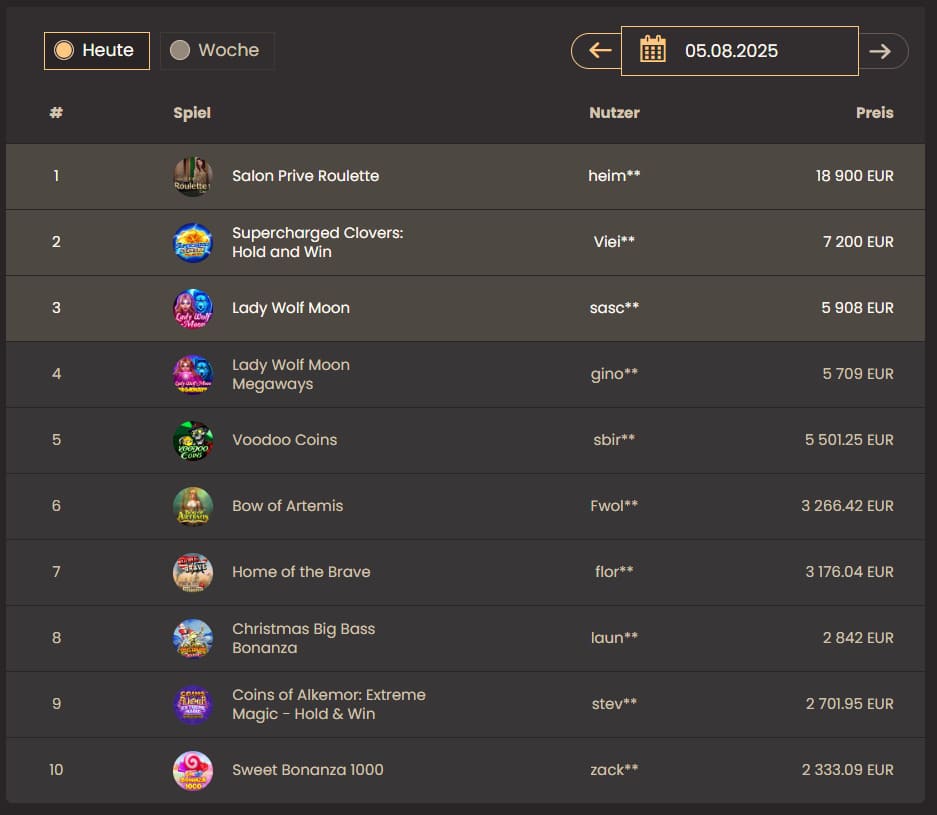
Task: Click the Voodoo Coins title
Action: tap(284, 440)
